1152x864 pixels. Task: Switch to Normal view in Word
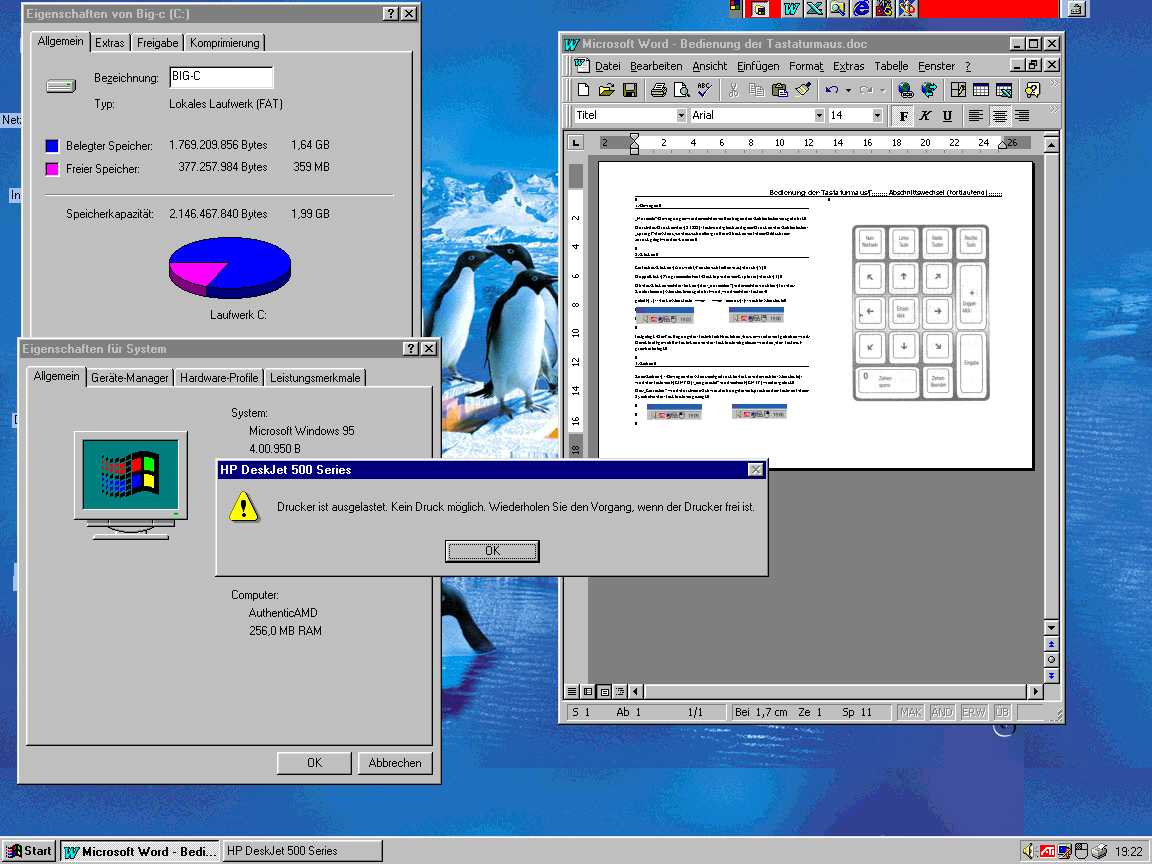[x=572, y=691]
